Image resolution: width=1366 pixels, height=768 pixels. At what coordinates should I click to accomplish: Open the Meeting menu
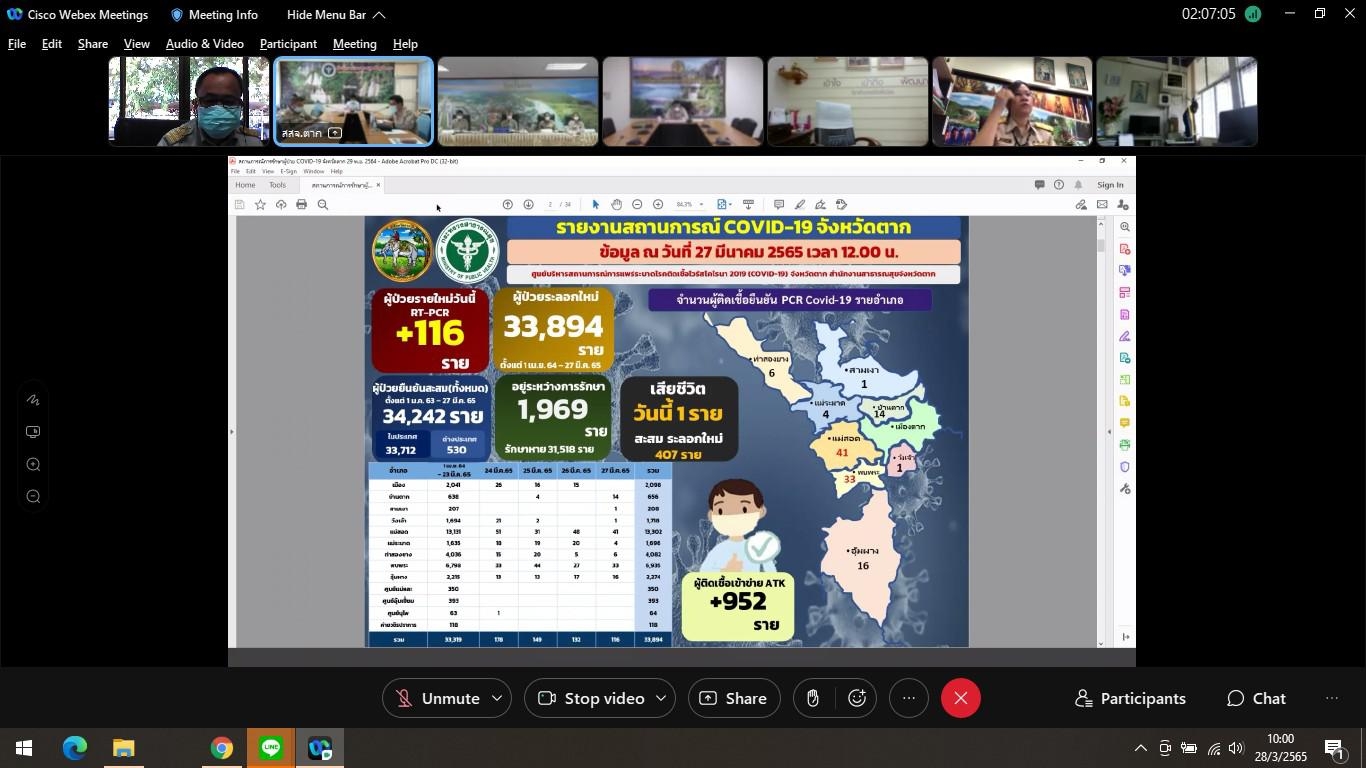point(354,44)
